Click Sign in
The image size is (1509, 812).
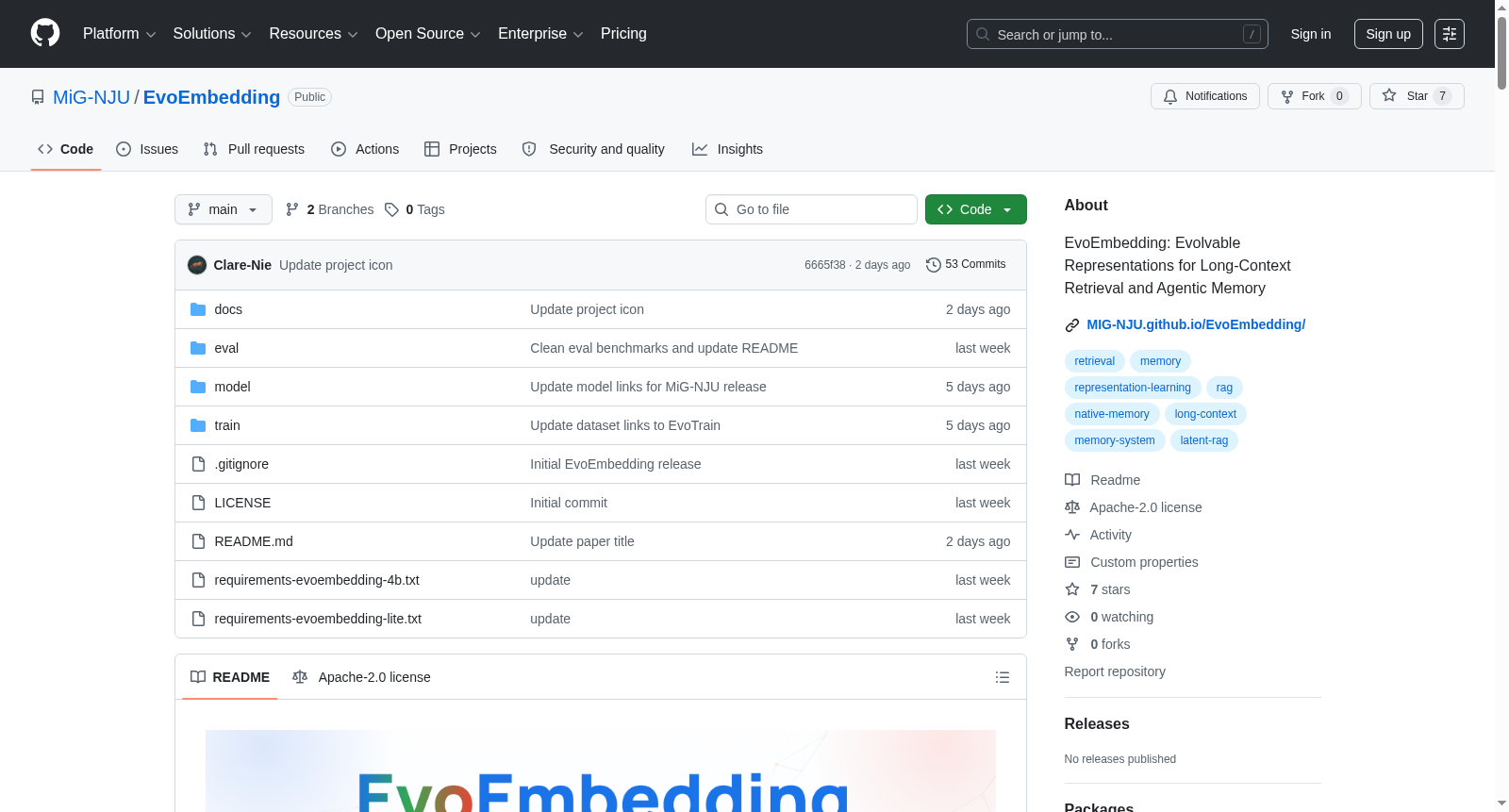(1311, 34)
